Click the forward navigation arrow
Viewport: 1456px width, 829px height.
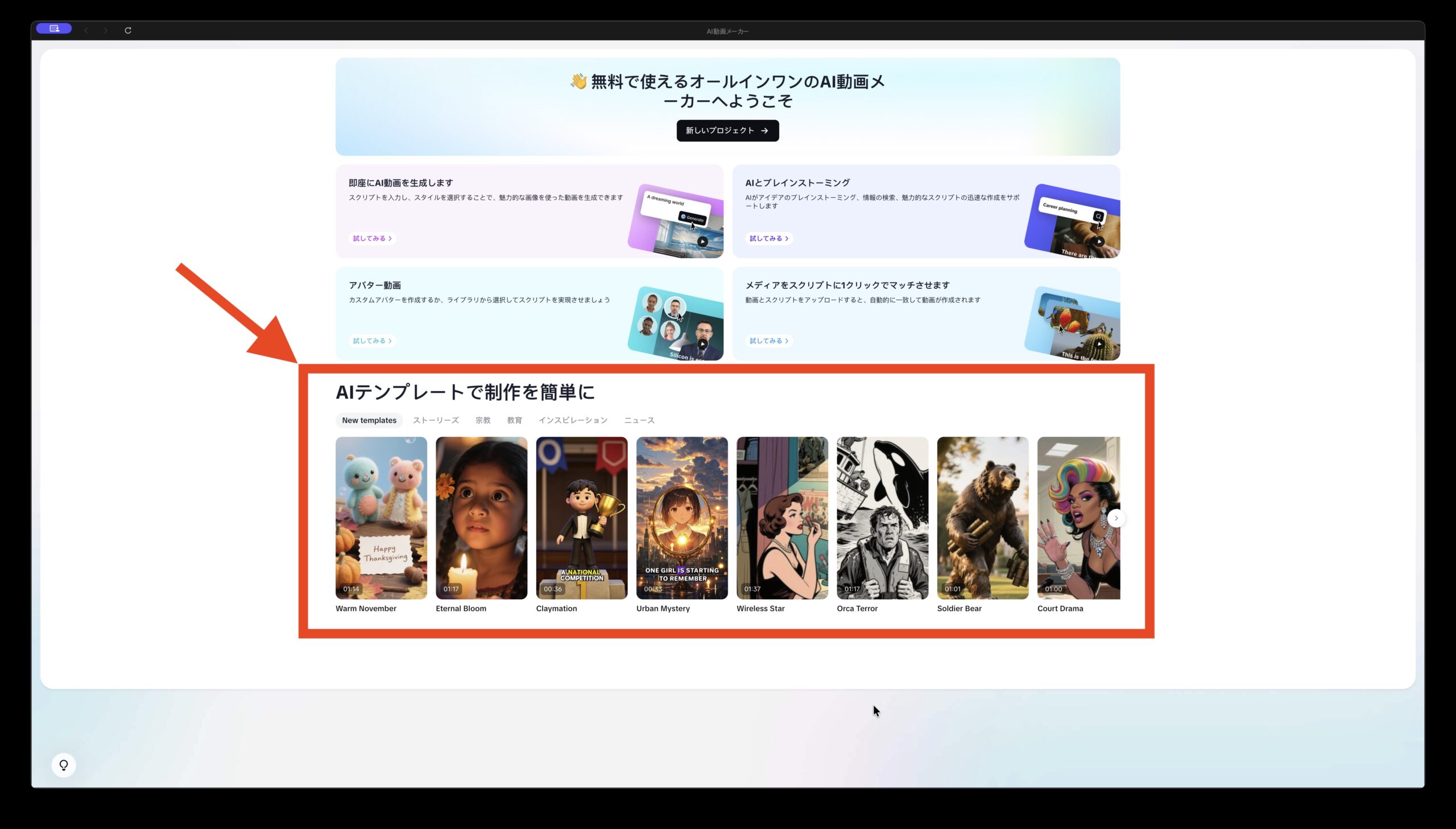(x=105, y=30)
